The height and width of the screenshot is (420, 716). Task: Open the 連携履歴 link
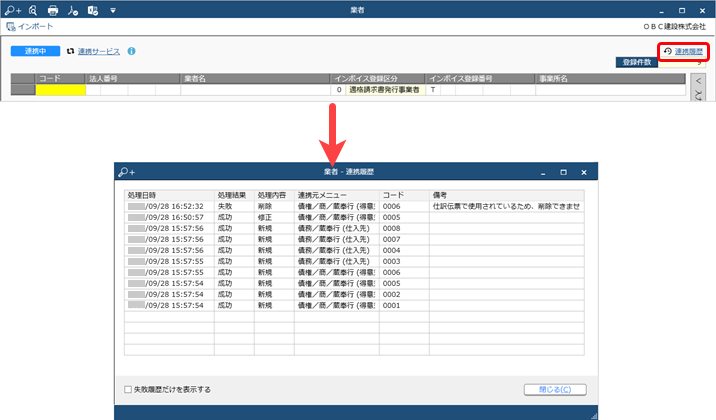tap(689, 51)
